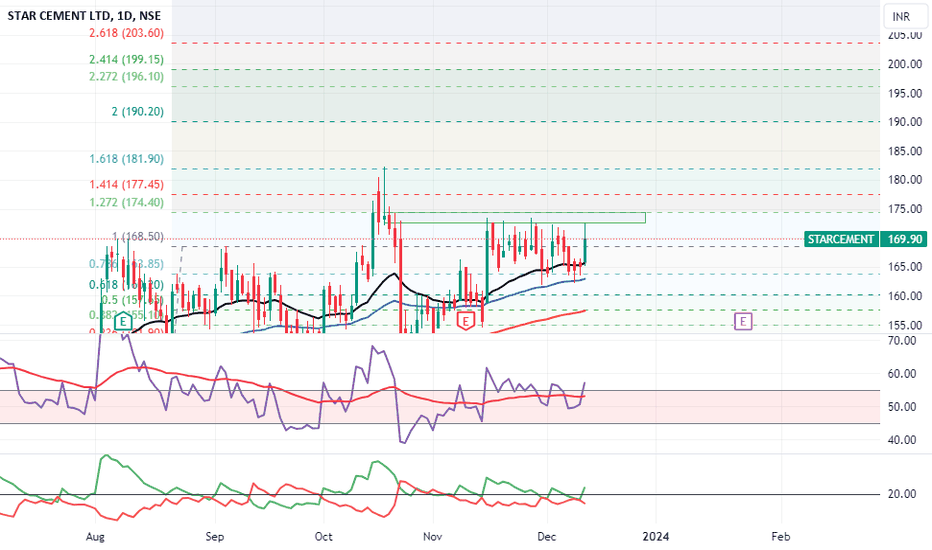Screen dimensions: 932x550
Task: Click the 20.00 ADX pane axis label
Action: click(x=902, y=494)
